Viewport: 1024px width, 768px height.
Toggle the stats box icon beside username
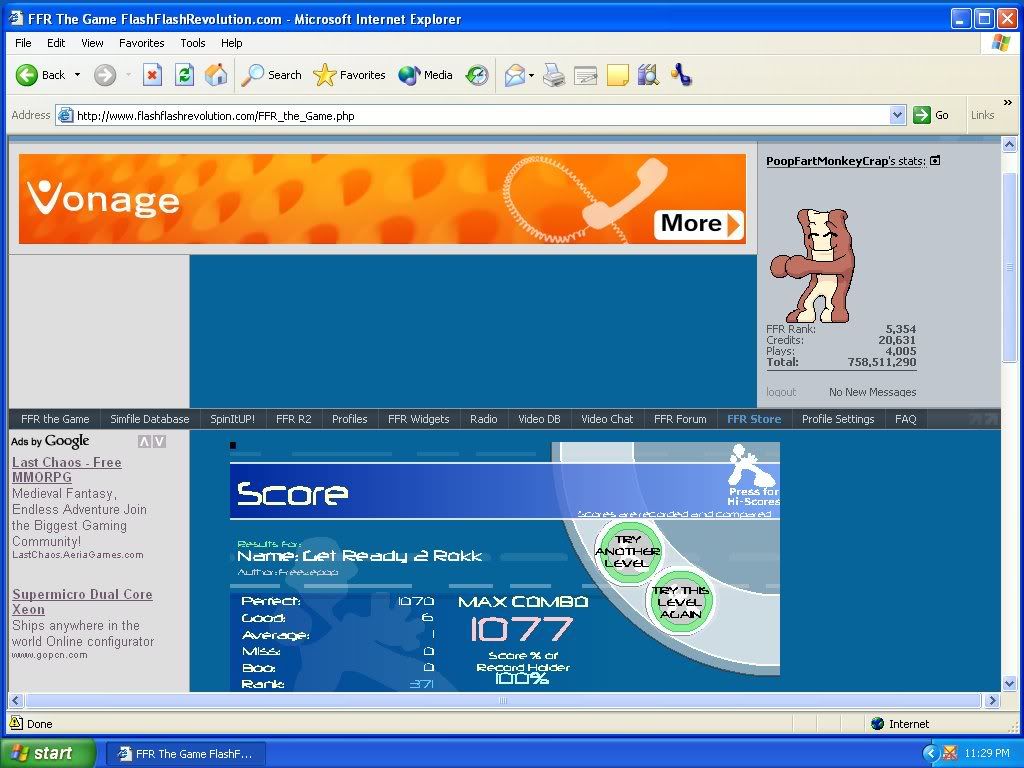coord(935,161)
